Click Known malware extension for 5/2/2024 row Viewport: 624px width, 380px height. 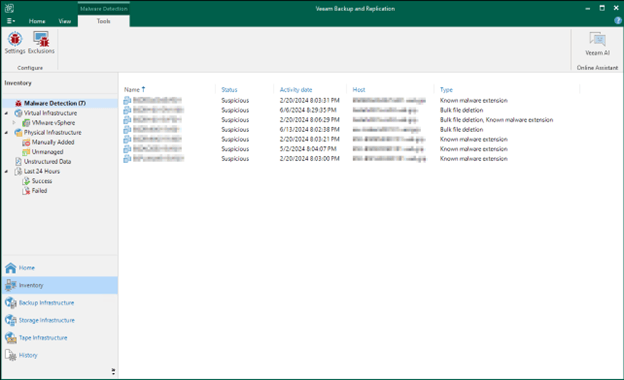point(474,149)
